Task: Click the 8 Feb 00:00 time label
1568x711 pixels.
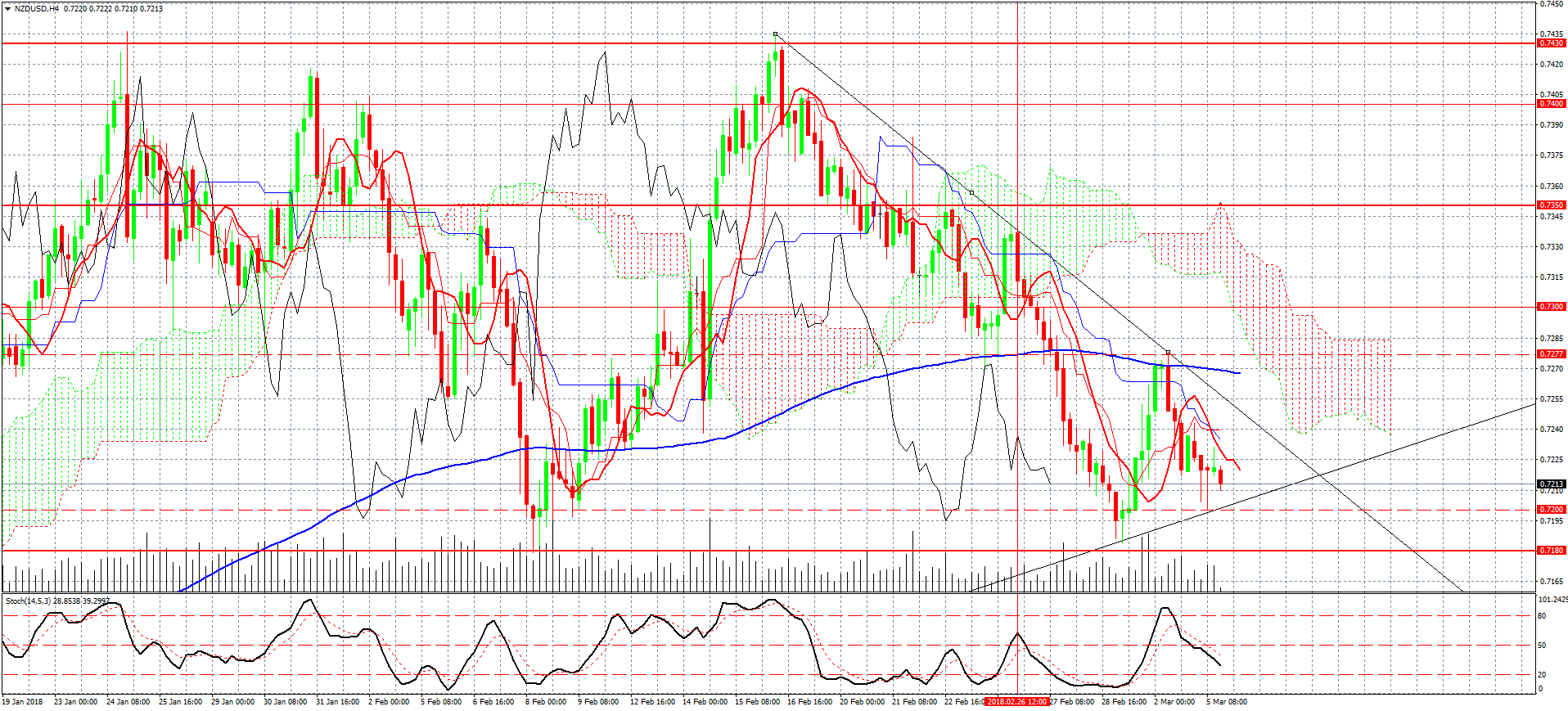Action: point(546,702)
